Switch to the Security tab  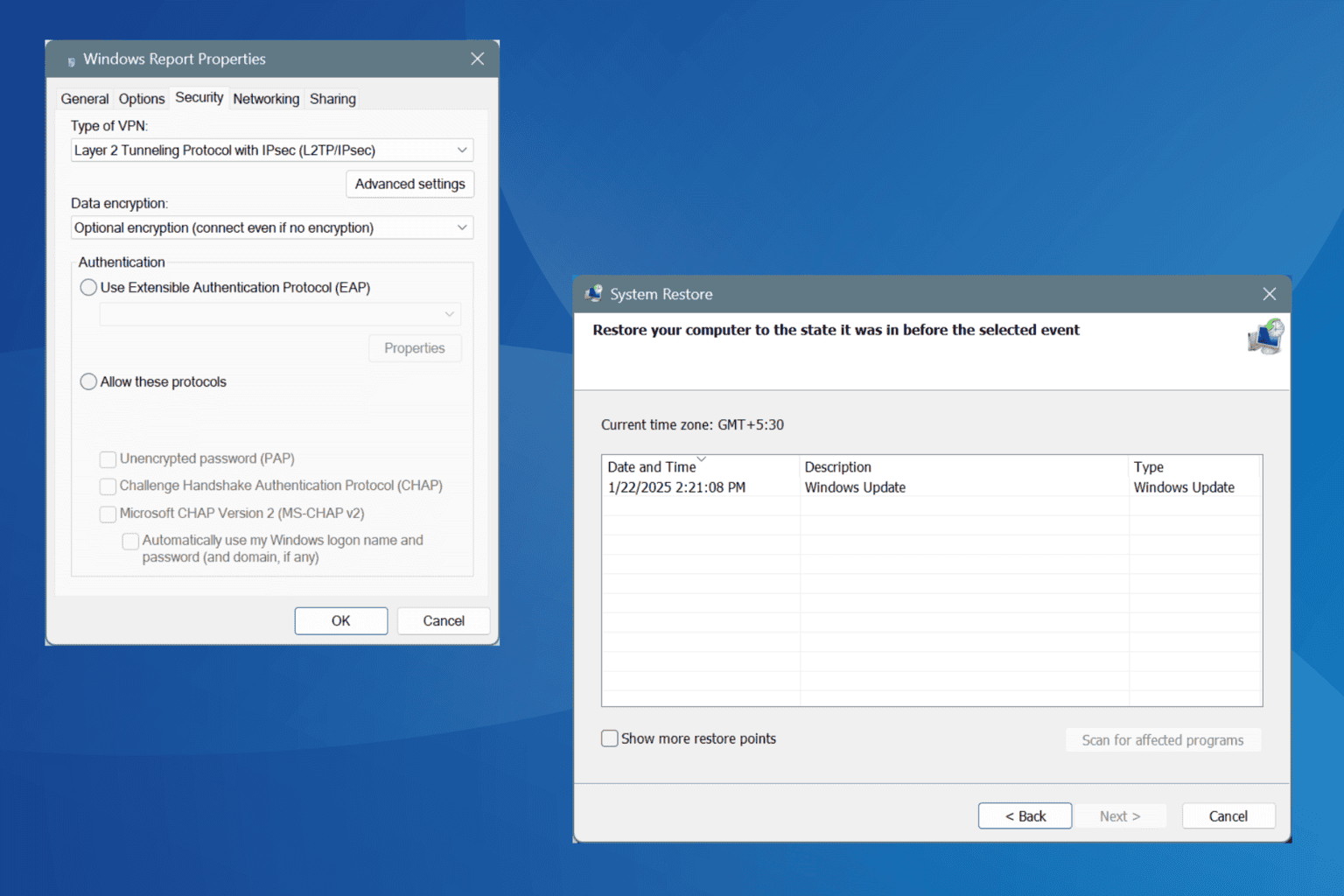199,97
